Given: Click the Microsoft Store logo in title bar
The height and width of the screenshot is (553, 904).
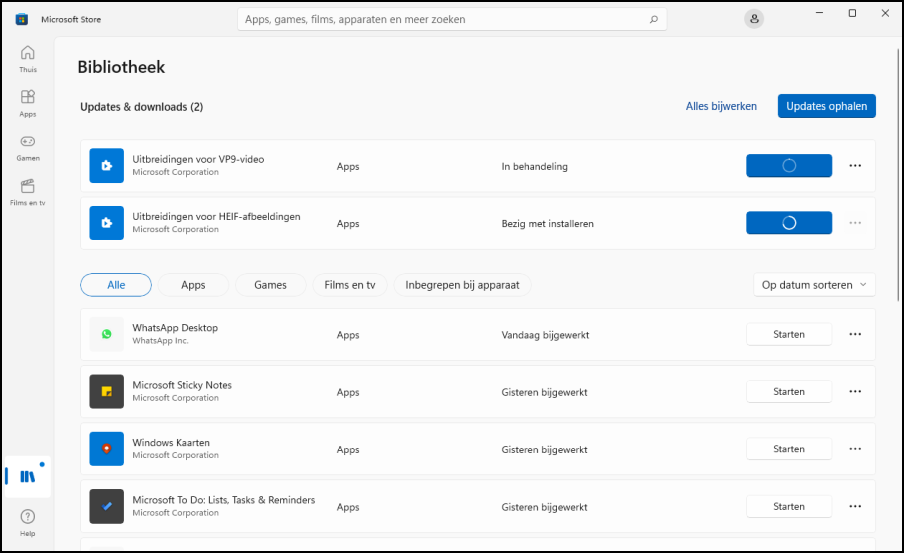Looking at the screenshot, I should [x=22, y=19].
